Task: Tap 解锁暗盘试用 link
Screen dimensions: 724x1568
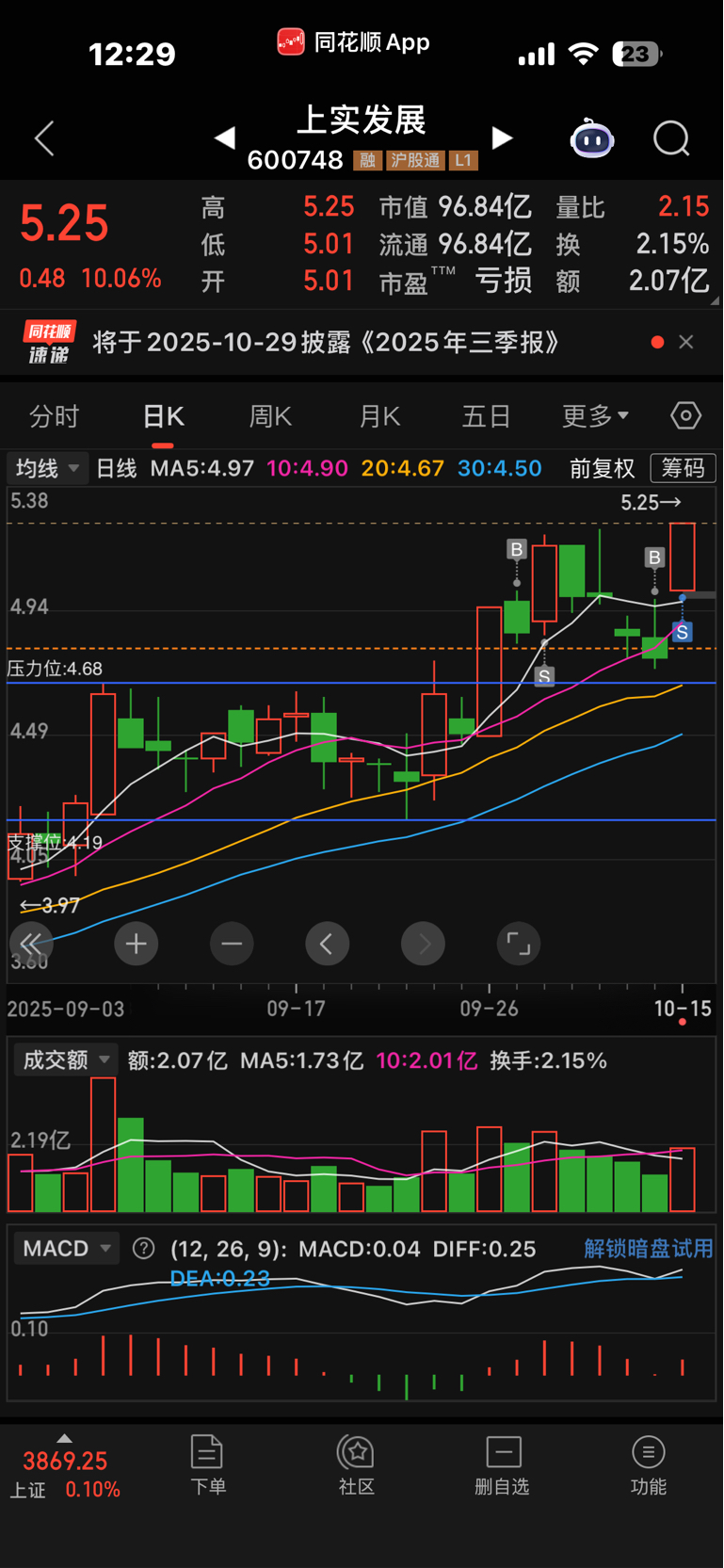Action: pyautogui.click(x=649, y=1249)
